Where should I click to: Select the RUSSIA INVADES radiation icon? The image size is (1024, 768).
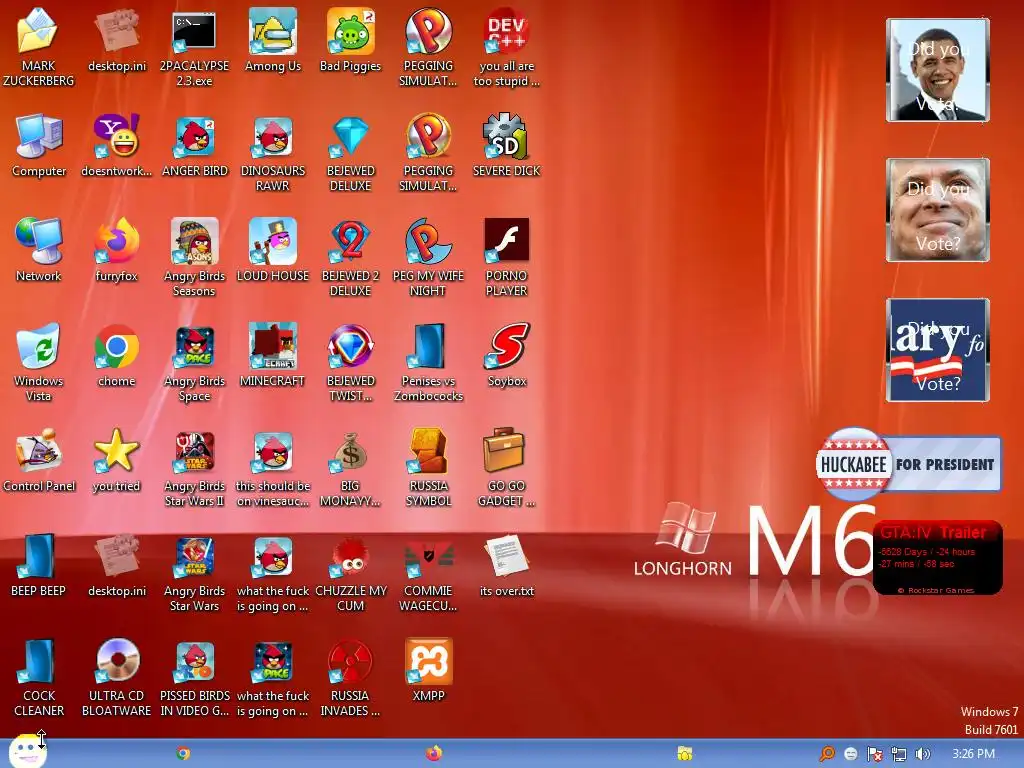point(350,661)
